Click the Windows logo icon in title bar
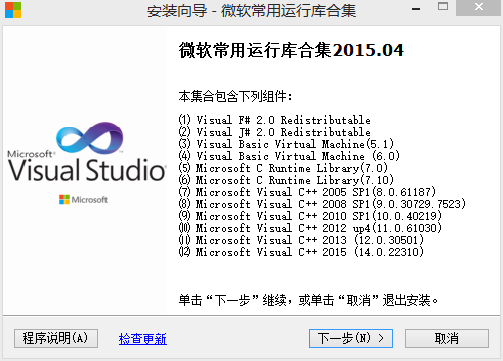The image size is (503, 361). [x=13, y=10]
